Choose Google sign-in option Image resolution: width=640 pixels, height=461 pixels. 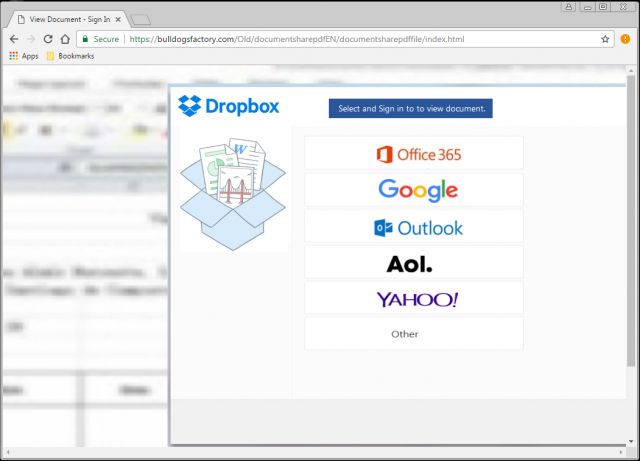pos(414,190)
